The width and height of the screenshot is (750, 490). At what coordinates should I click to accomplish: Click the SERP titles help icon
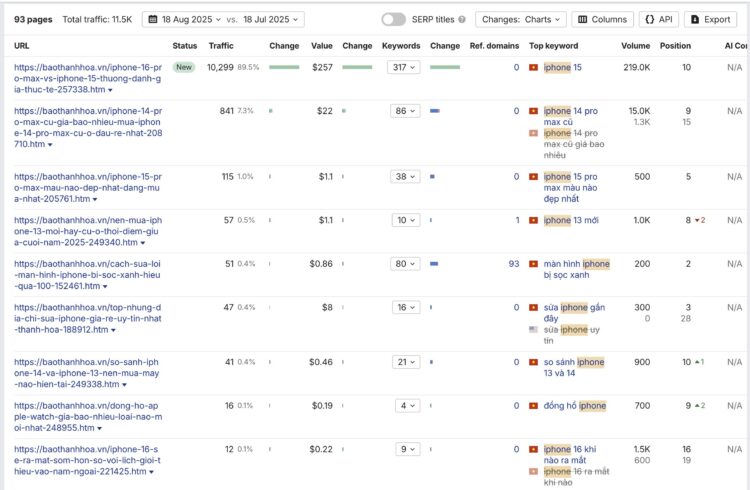(462, 20)
